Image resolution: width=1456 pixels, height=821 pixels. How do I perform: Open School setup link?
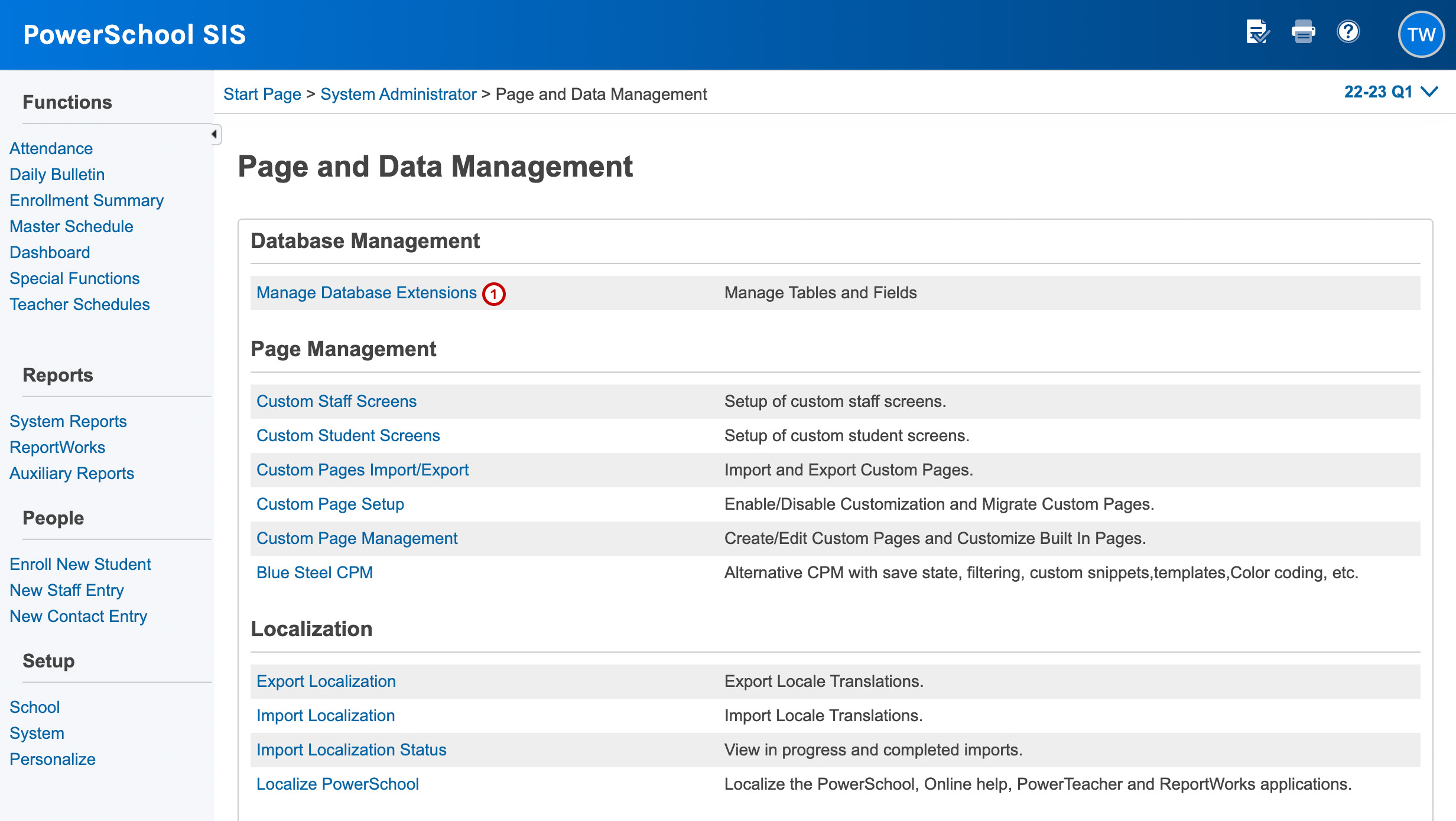tap(35, 707)
